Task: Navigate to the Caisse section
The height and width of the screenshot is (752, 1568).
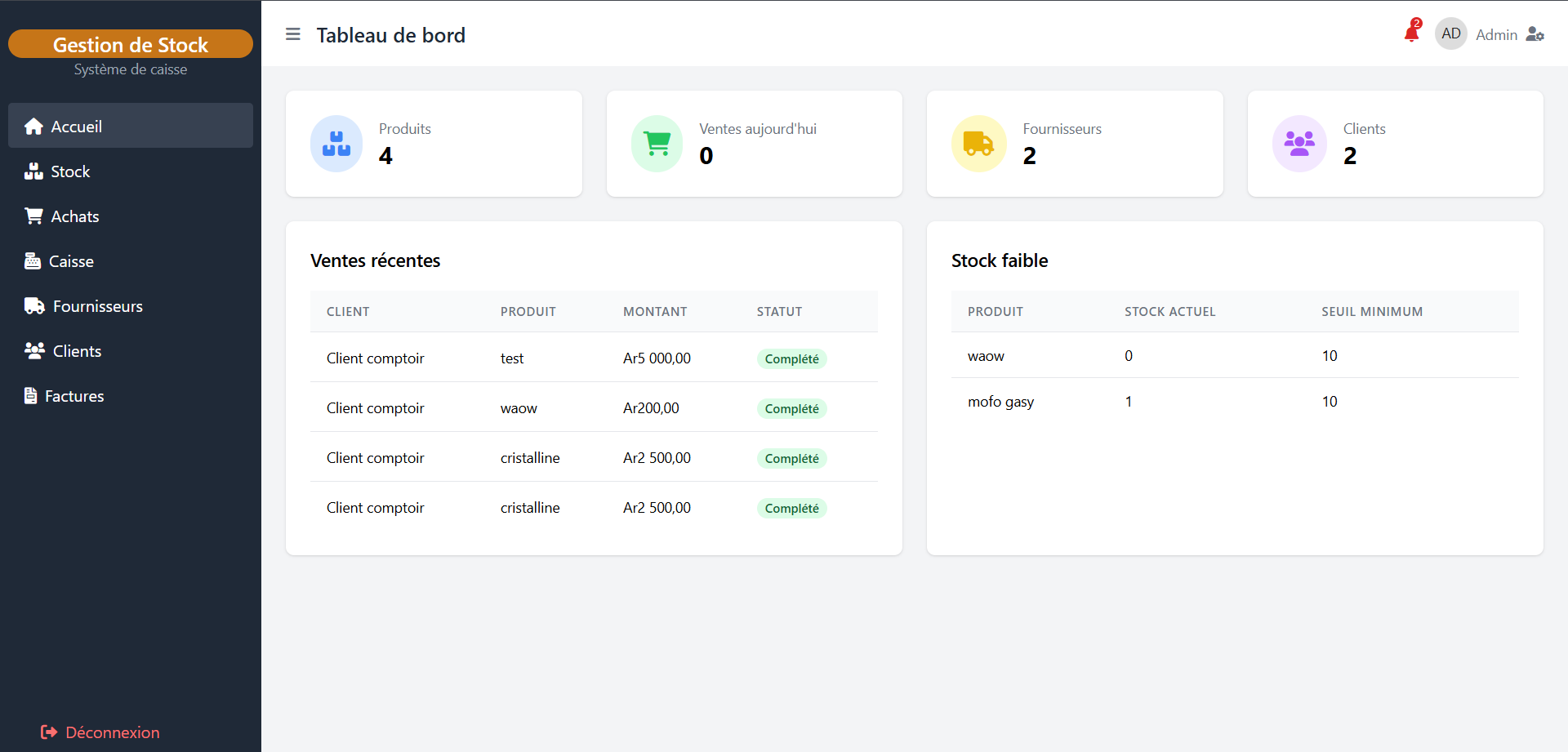Action: (71, 261)
